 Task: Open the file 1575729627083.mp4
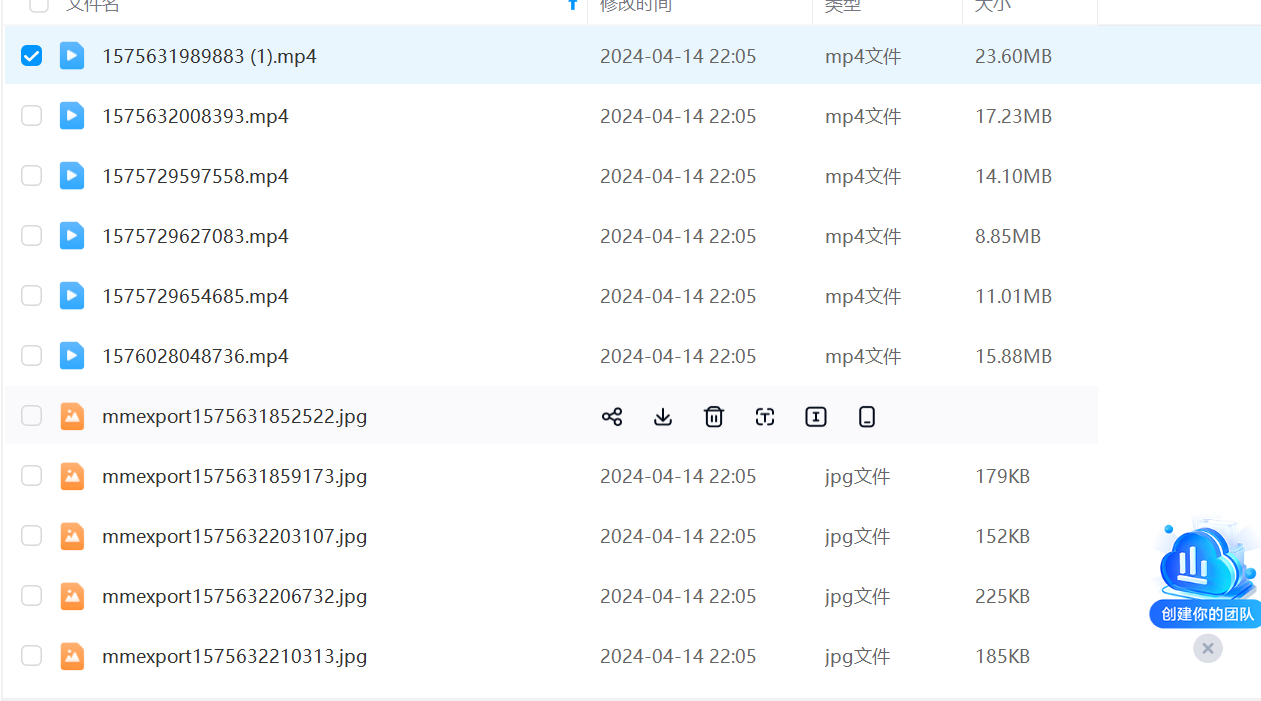click(195, 236)
